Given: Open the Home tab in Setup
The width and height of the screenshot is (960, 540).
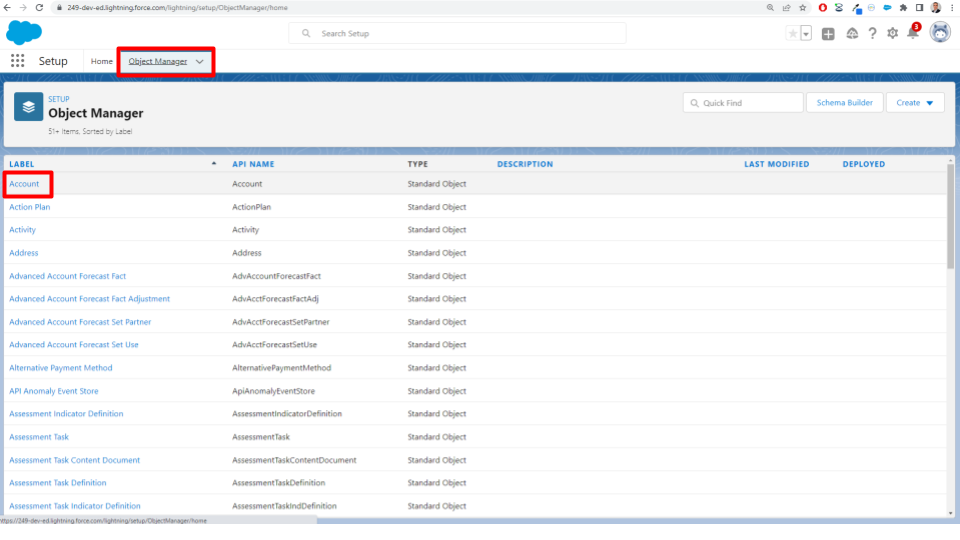Looking at the screenshot, I should pyautogui.click(x=102, y=61).
